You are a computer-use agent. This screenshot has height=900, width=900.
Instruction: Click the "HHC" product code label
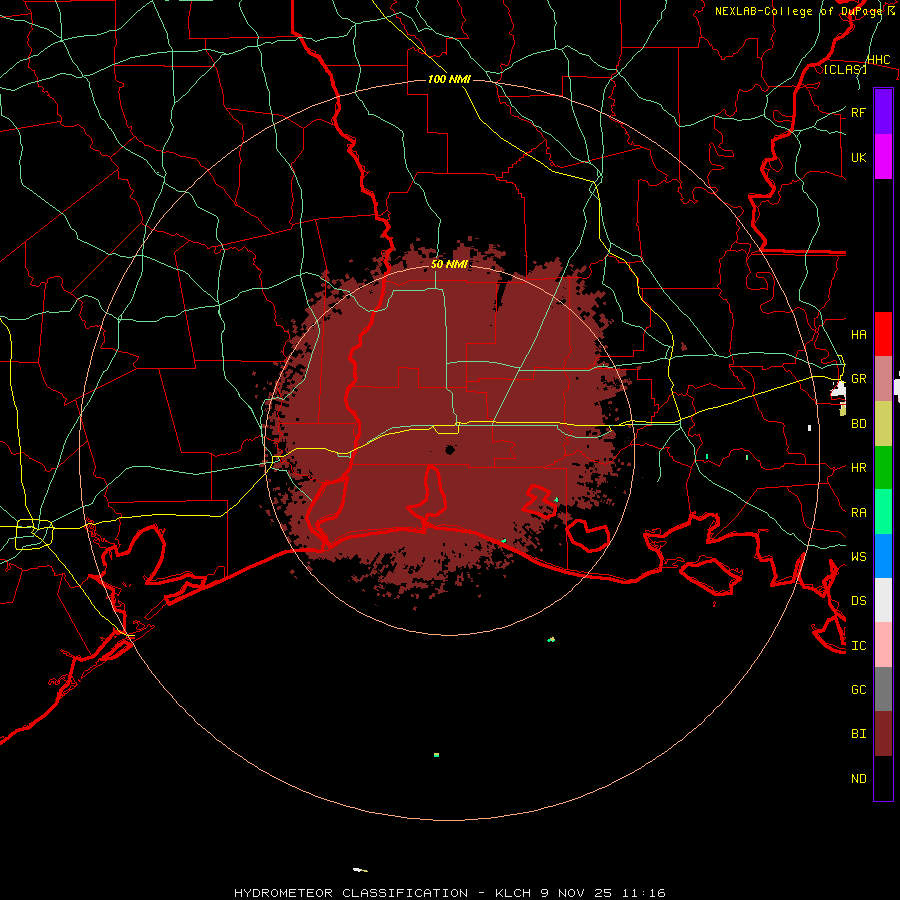point(878,60)
